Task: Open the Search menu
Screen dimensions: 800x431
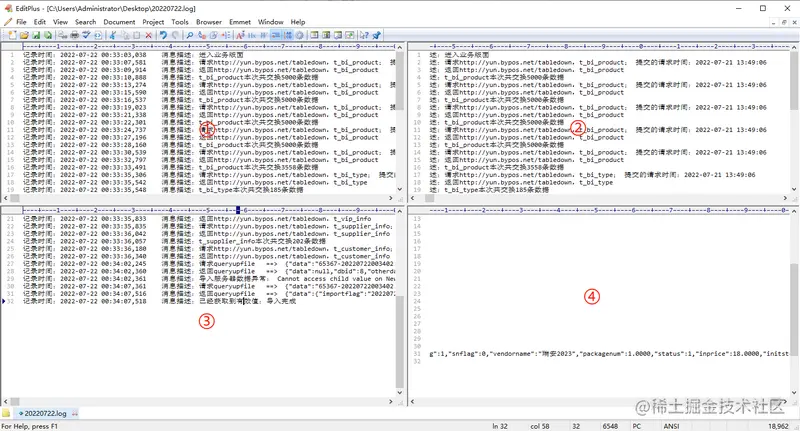Action: pos(85,22)
